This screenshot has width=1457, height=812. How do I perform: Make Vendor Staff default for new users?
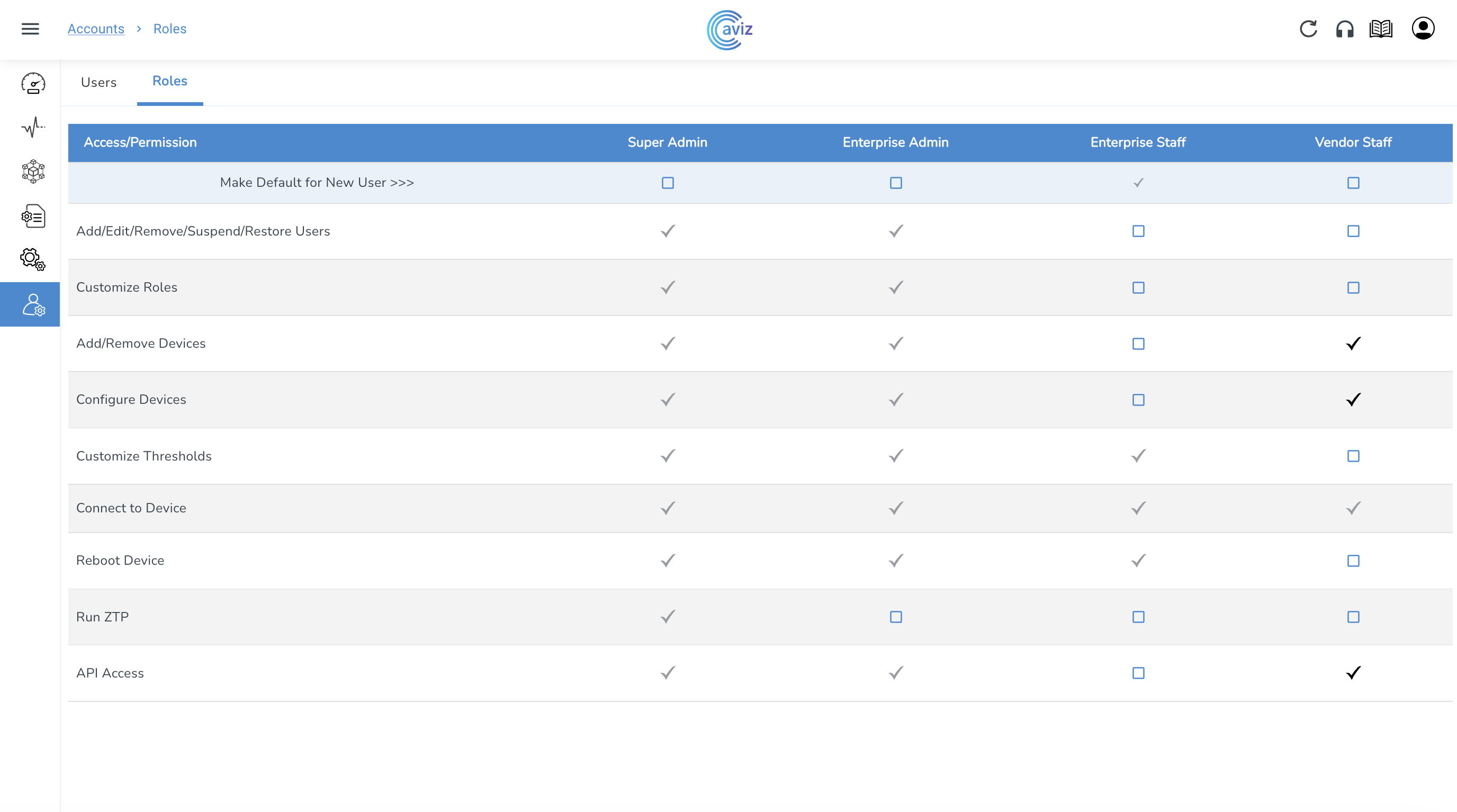1353,183
